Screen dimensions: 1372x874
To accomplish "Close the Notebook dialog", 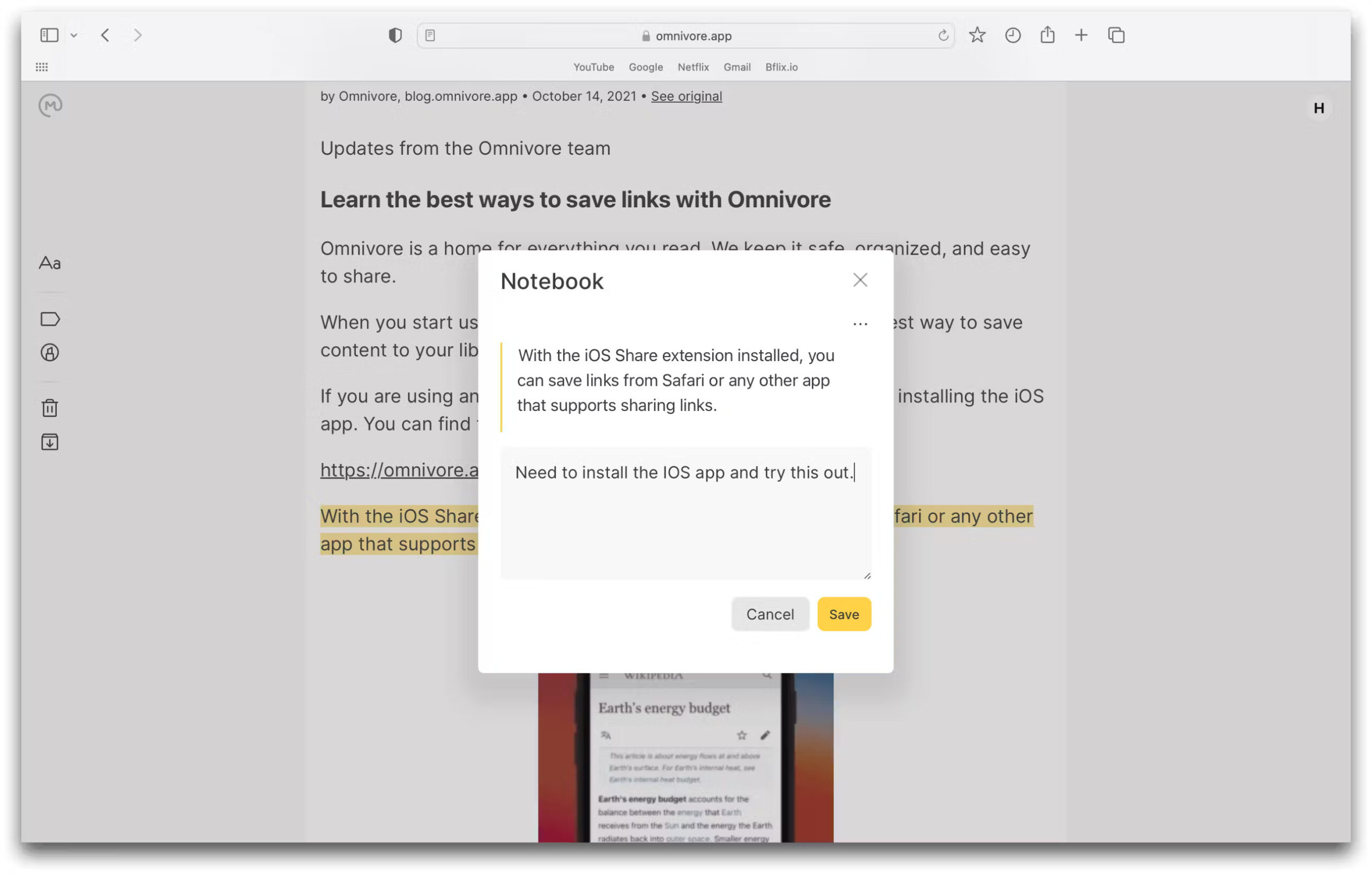I will [860, 280].
